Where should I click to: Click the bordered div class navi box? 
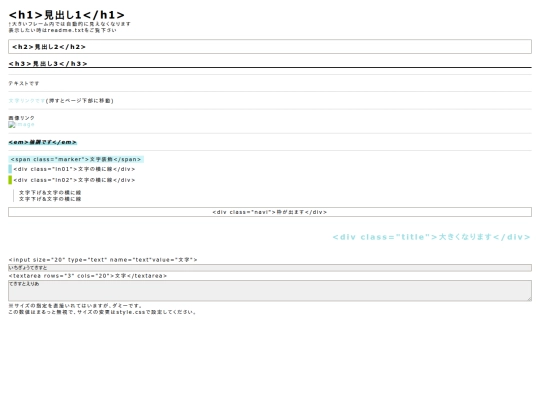(270, 212)
